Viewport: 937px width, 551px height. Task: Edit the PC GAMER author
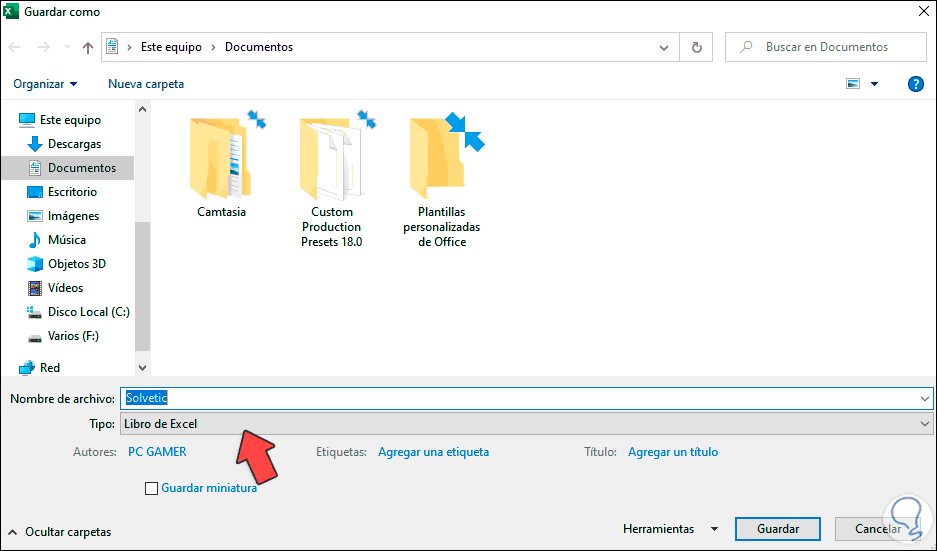(157, 452)
